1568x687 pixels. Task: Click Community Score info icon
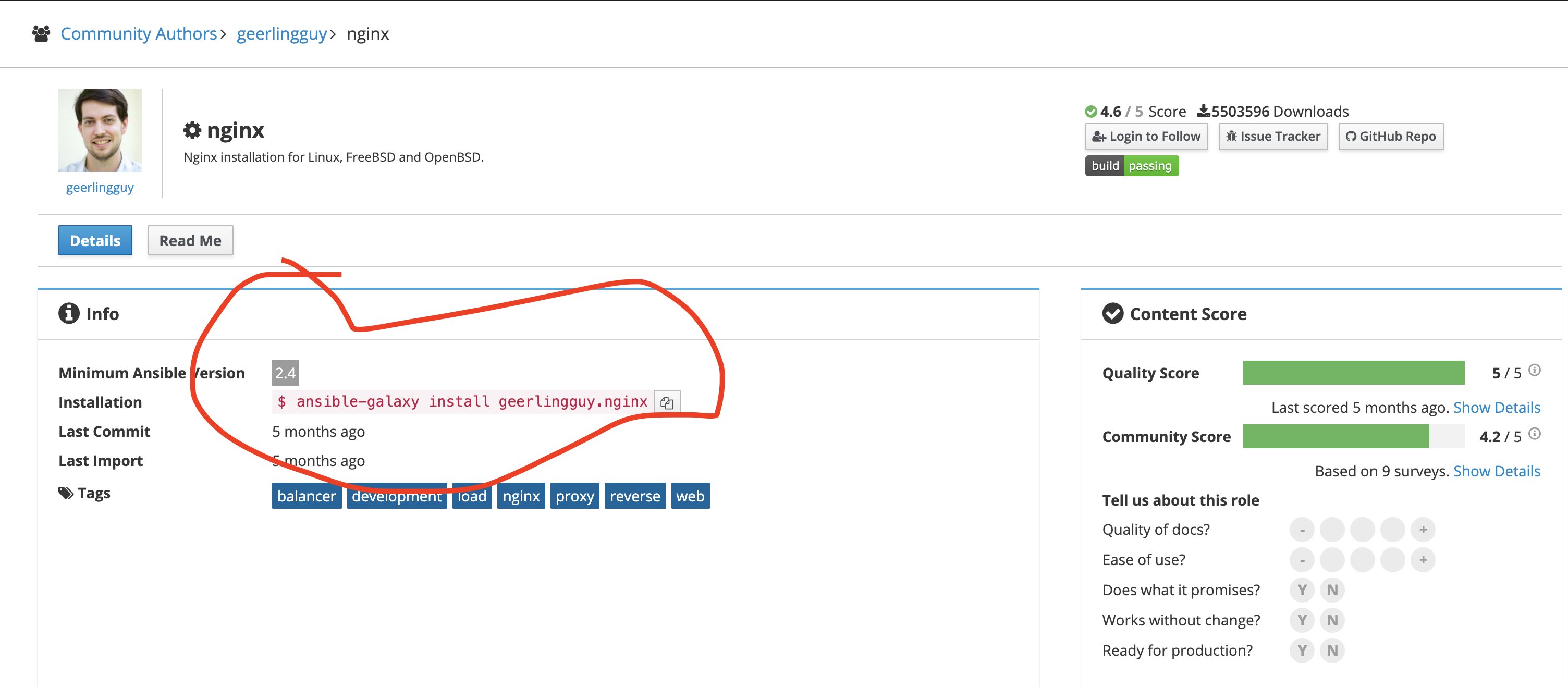[1535, 434]
